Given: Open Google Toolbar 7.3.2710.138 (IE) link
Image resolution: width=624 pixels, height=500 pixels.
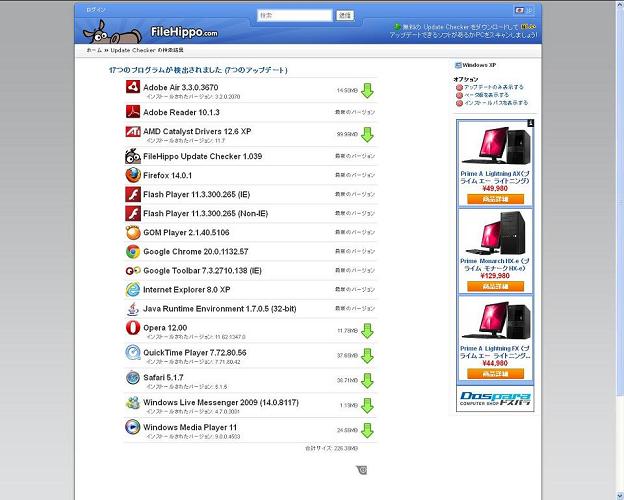Looking at the screenshot, I should 203,271.
